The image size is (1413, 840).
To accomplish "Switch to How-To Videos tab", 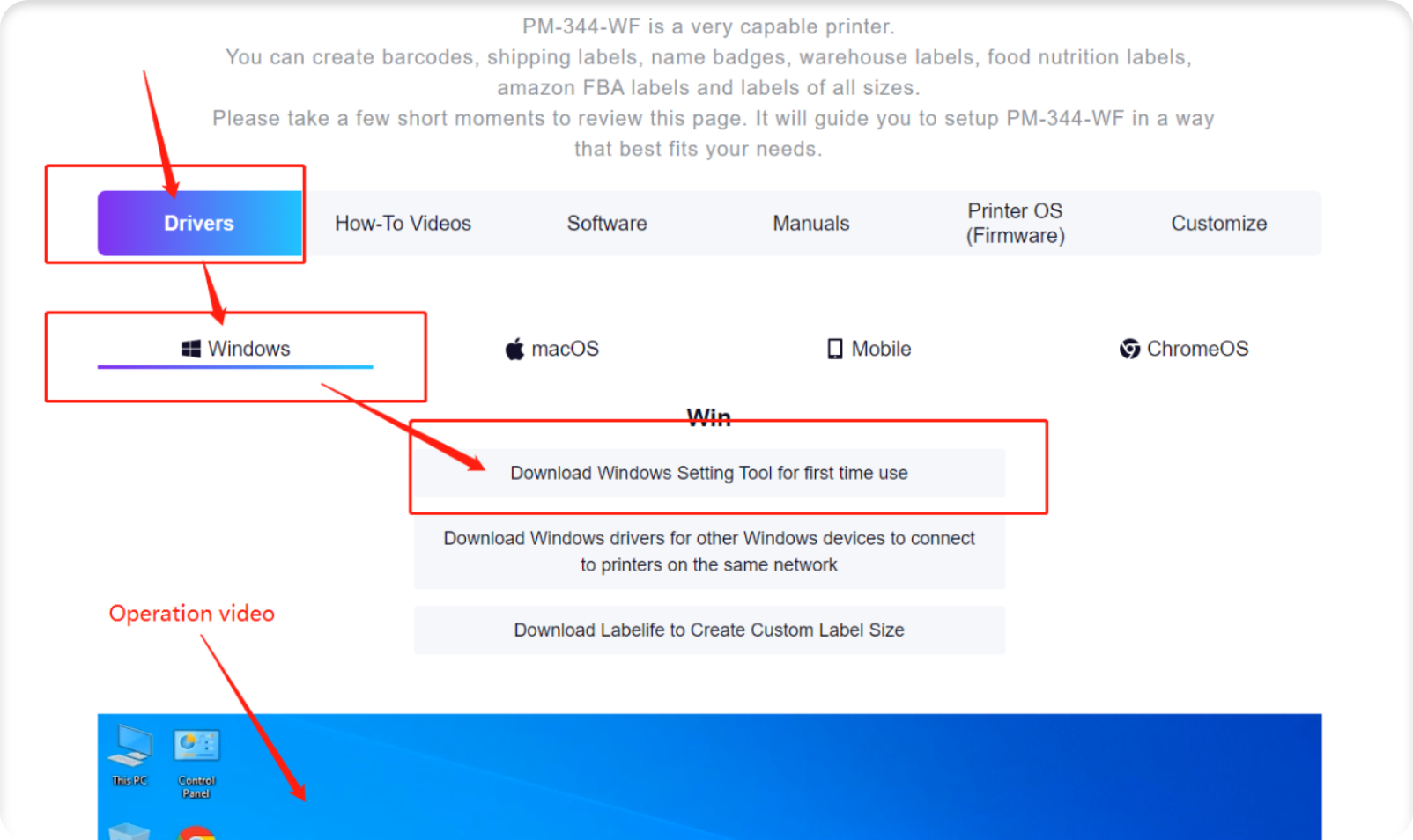I will (x=403, y=224).
